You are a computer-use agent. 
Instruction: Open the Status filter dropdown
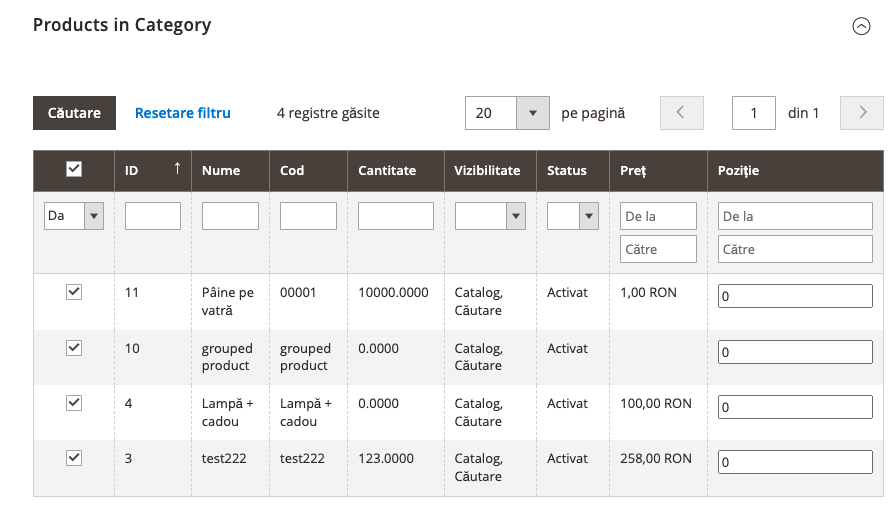pyautogui.click(x=573, y=216)
